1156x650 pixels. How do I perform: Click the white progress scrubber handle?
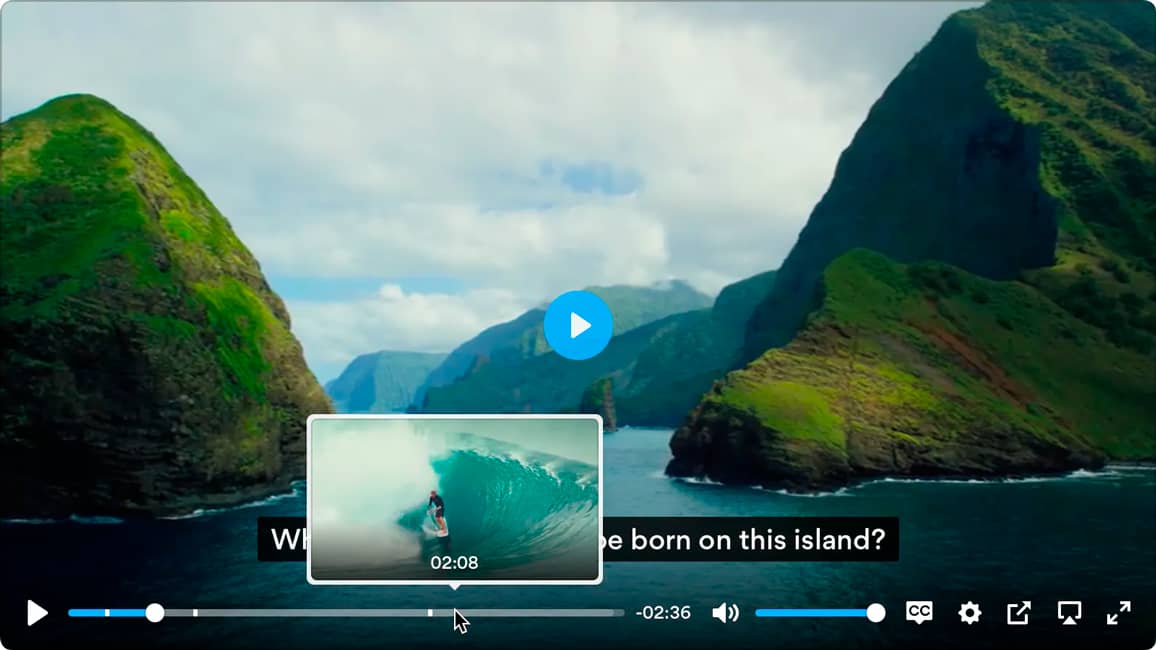tap(155, 613)
